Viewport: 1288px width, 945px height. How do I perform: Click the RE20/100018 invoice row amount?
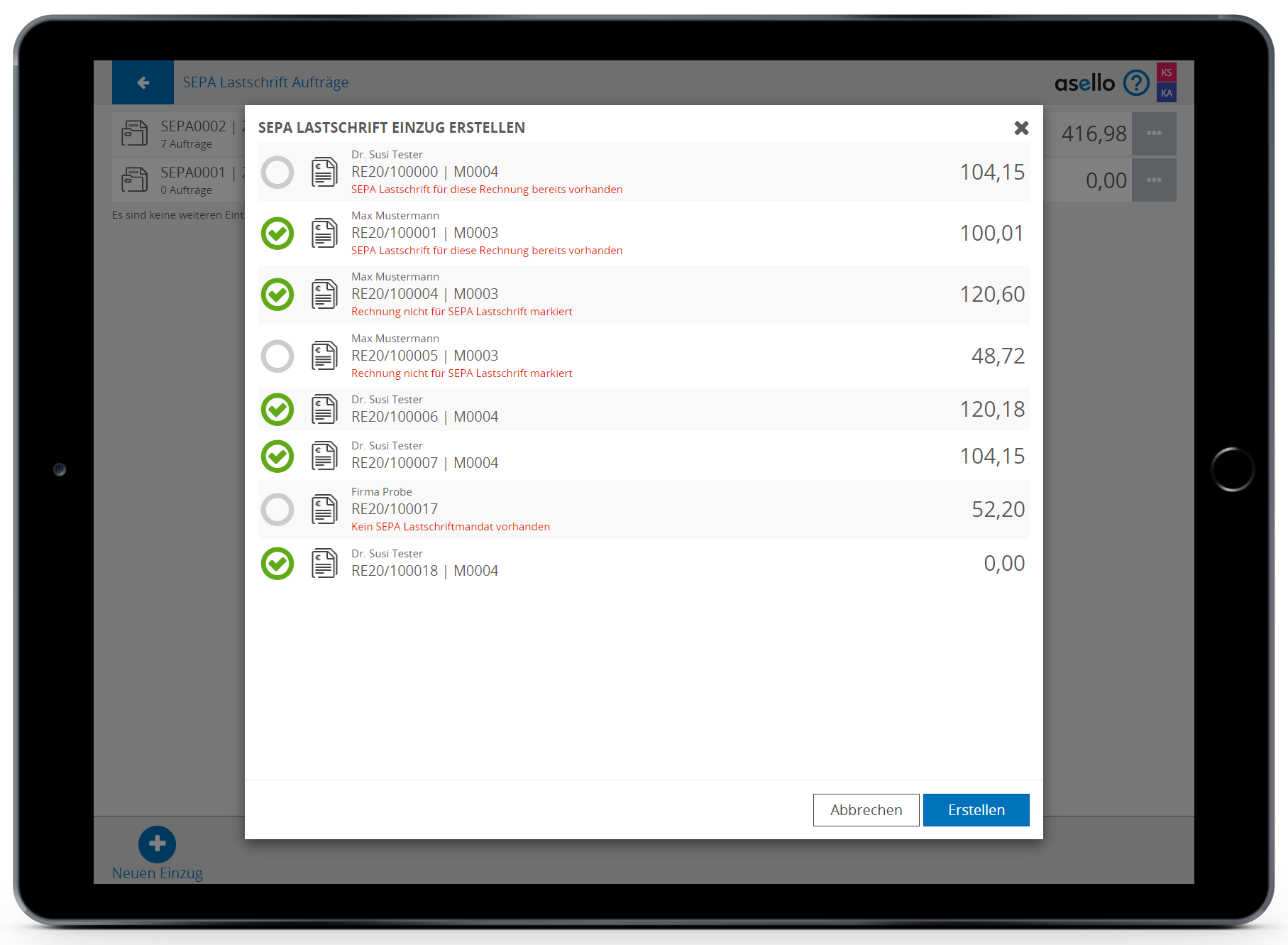(1003, 564)
